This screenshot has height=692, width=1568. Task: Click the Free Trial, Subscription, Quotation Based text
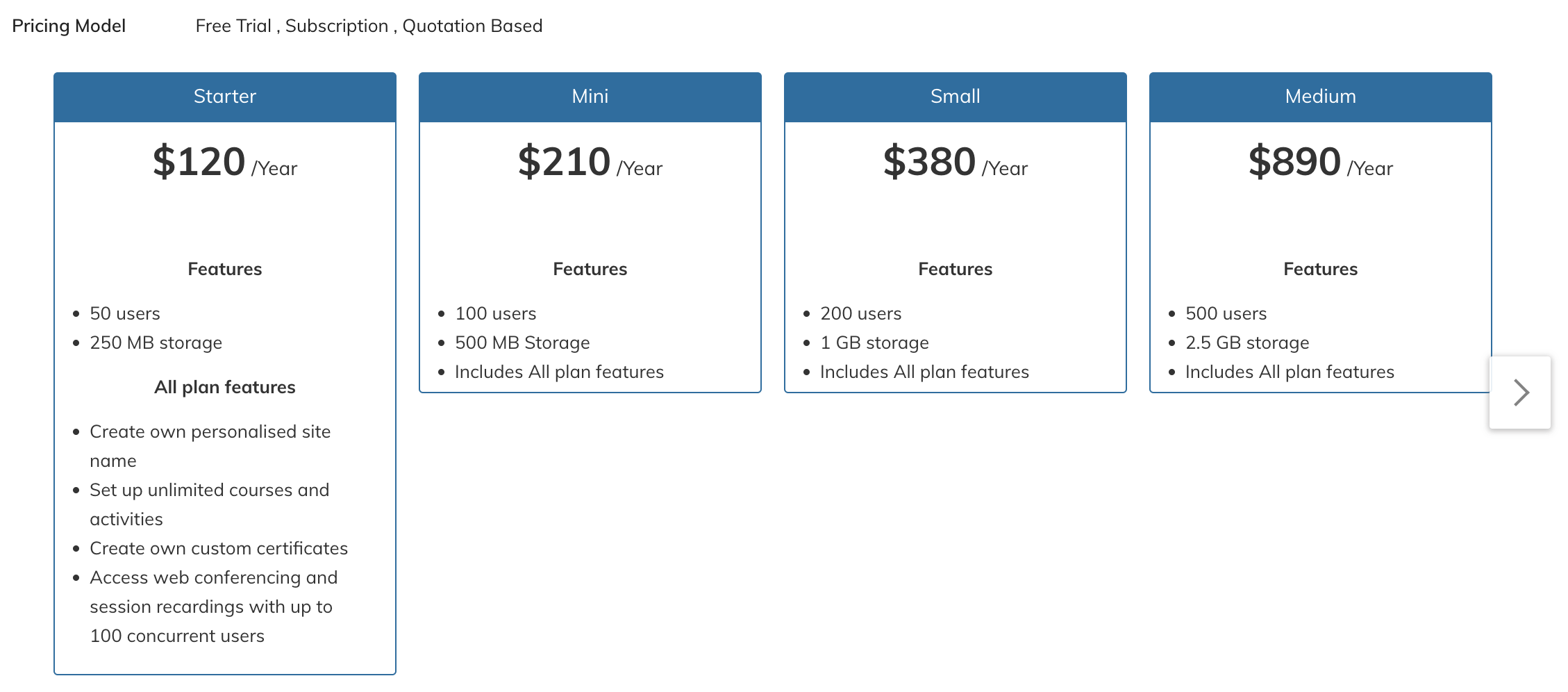369,26
